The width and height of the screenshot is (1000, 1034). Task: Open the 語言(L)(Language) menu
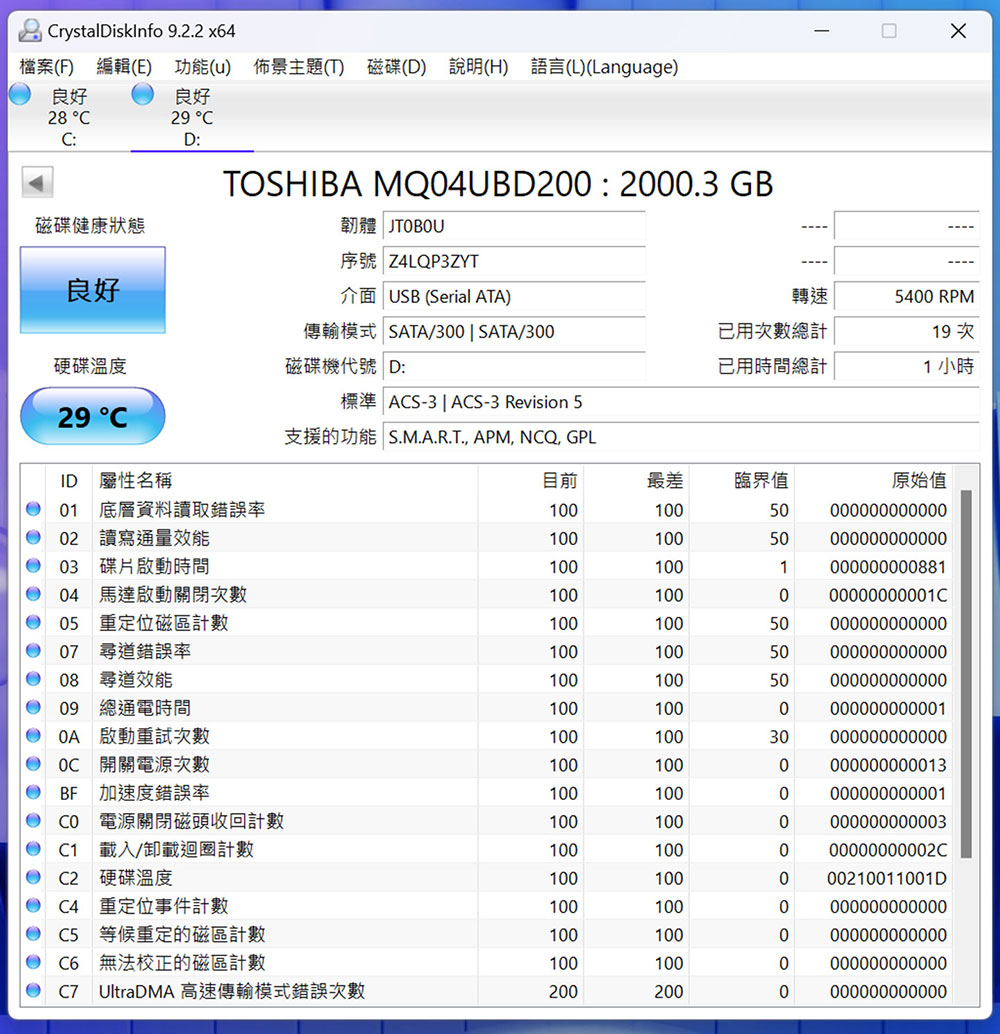pos(604,67)
